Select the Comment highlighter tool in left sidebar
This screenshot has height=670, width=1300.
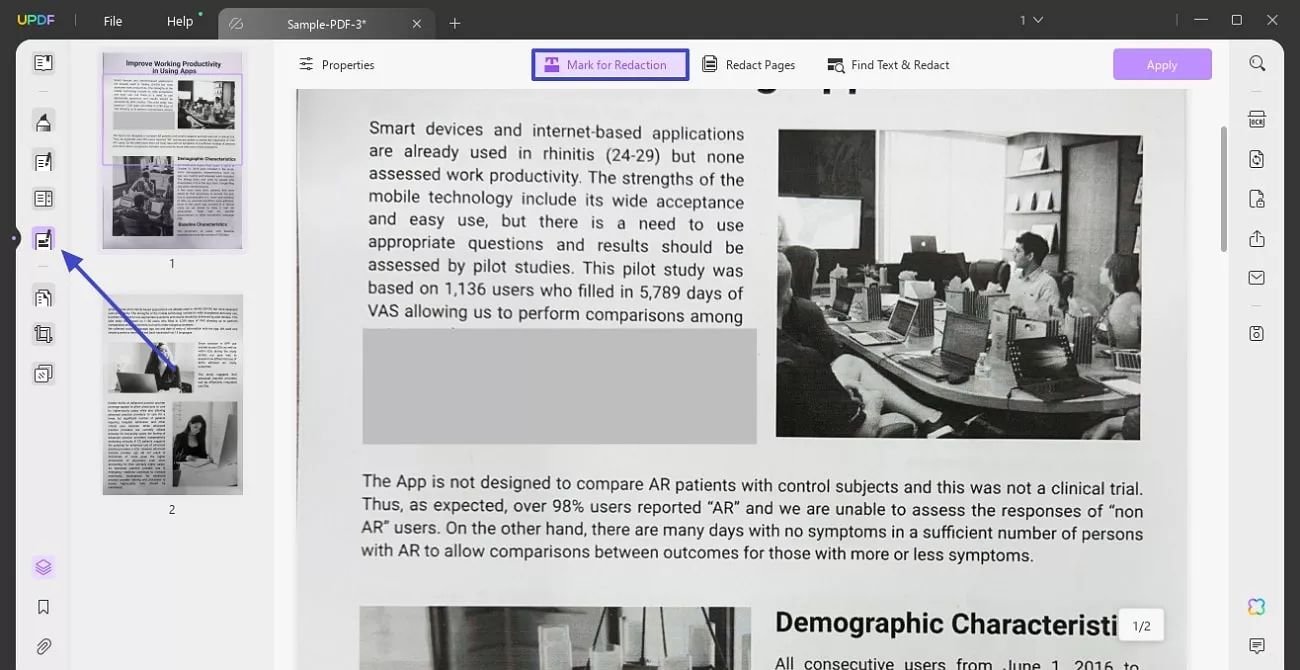pos(43,122)
